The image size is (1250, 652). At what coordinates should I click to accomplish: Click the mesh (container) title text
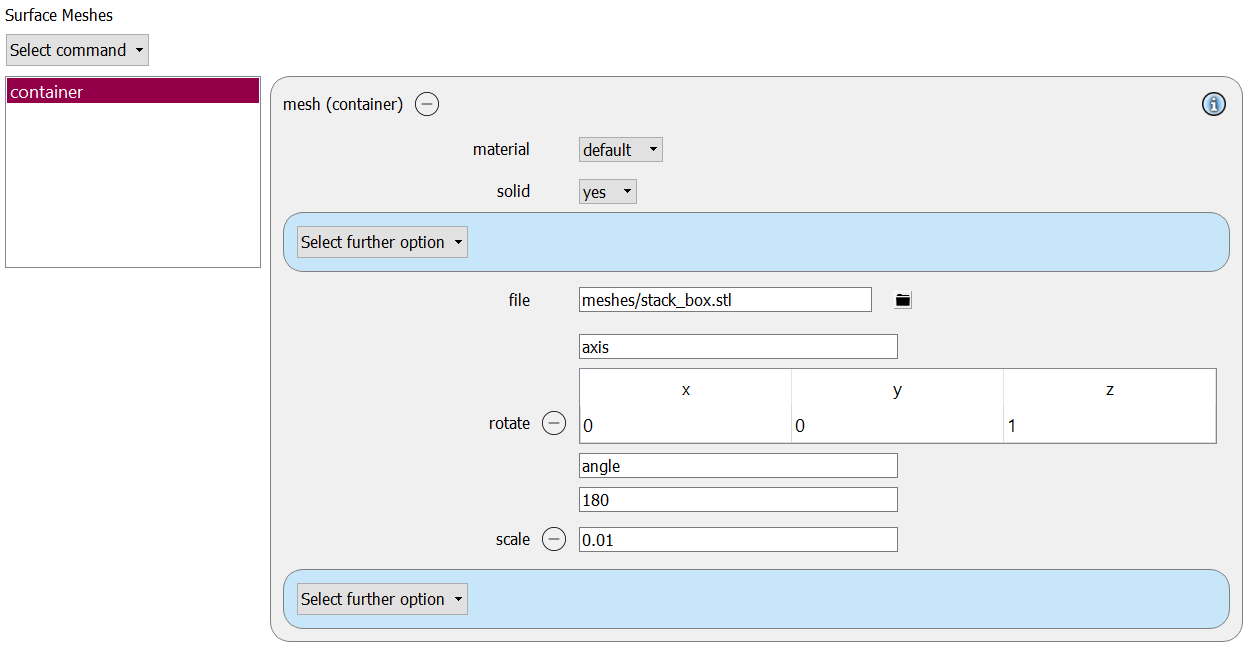pyautogui.click(x=343, y=104)
